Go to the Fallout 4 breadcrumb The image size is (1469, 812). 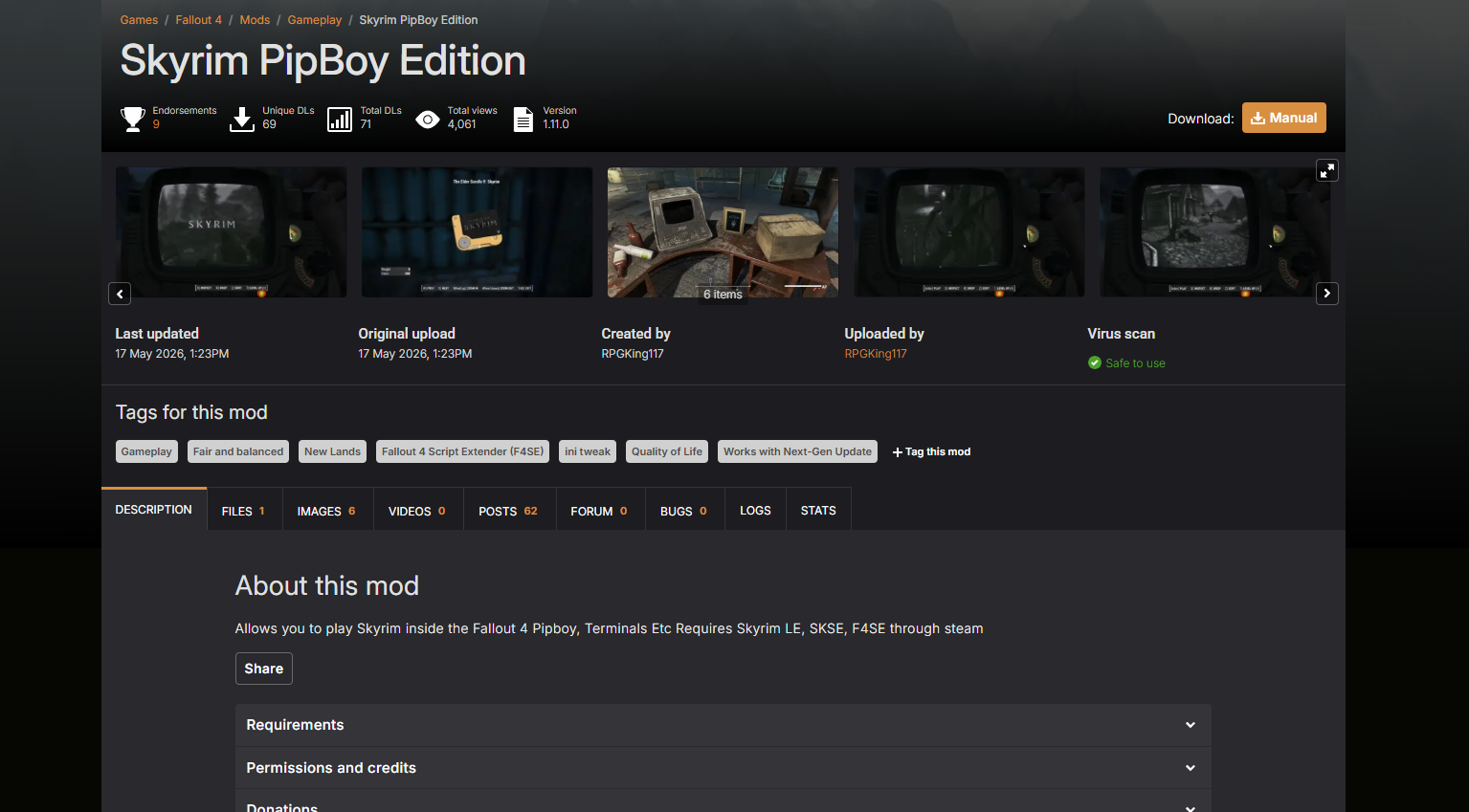[x=199, y=20]
